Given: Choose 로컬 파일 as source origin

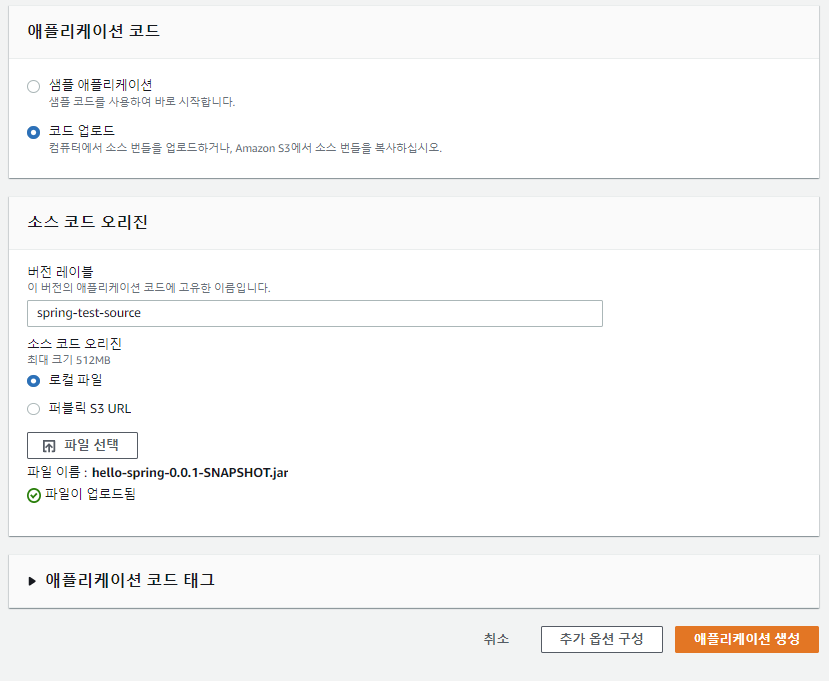Looking at the screenshot, I should pyautogui.click(x=33, y=381).
